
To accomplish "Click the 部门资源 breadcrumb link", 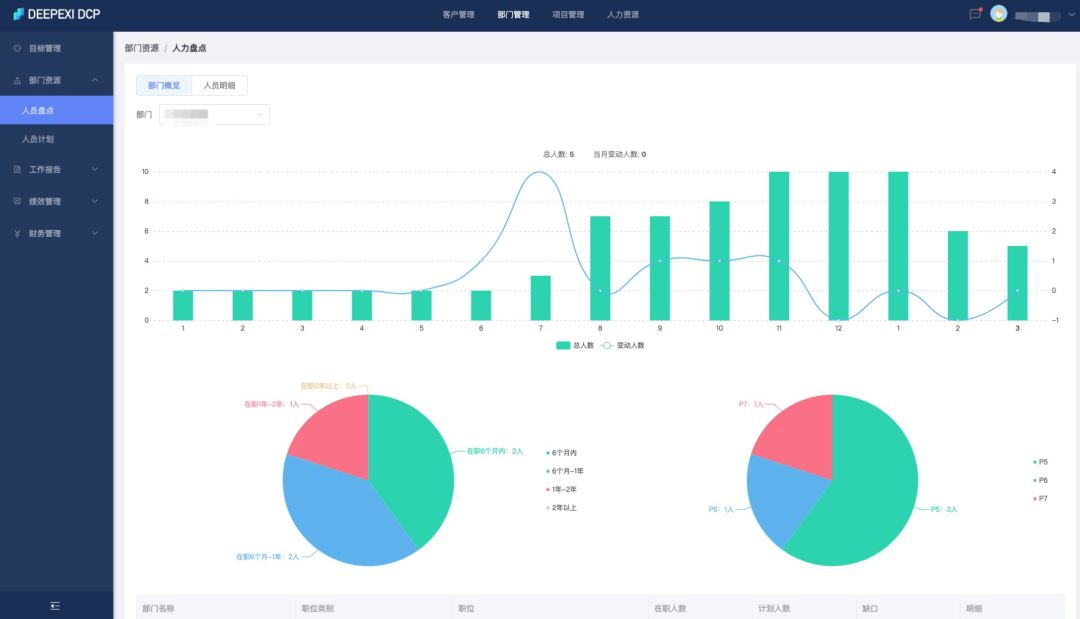I will (142, 48).
